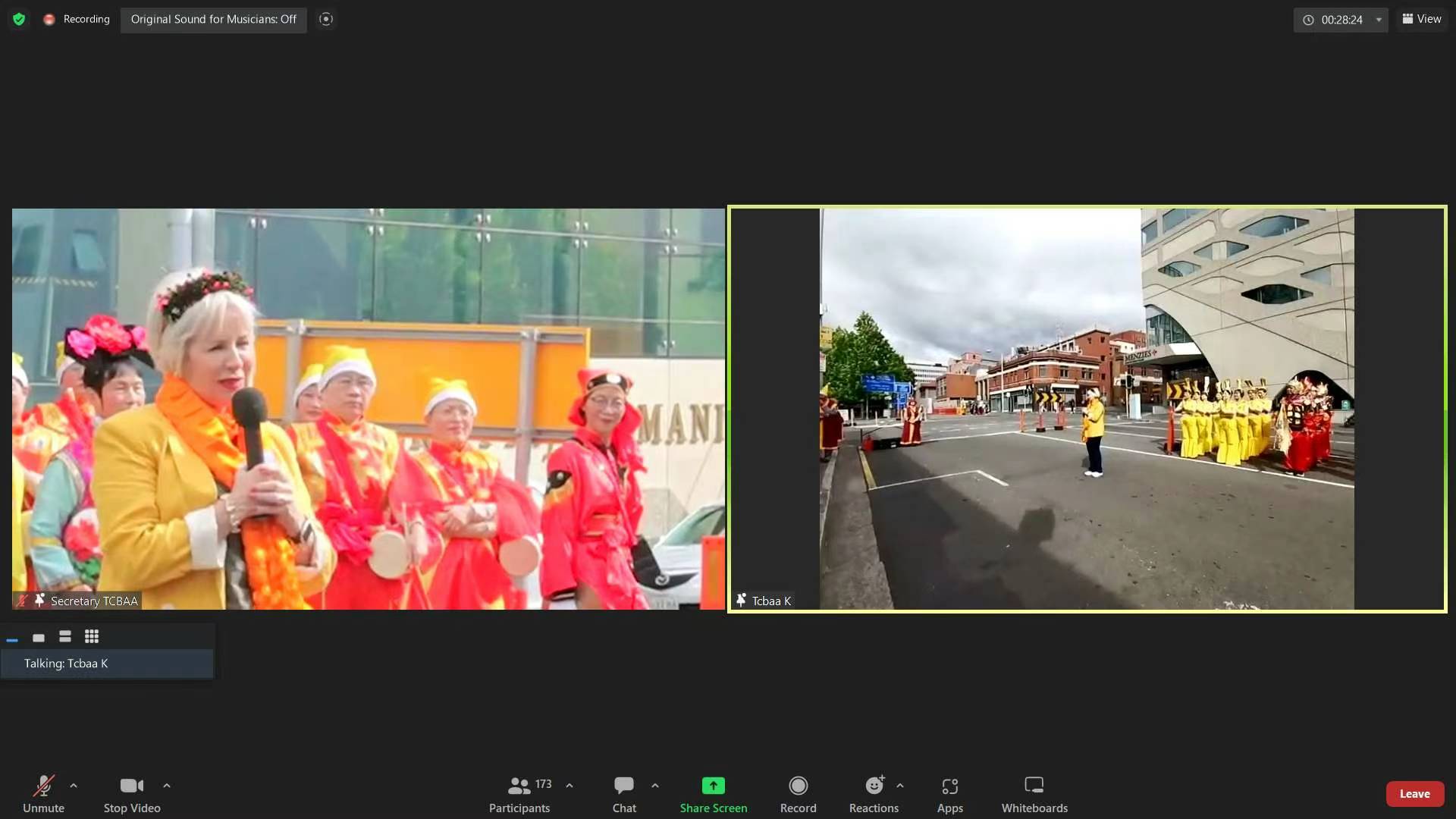Viewport: 1456px width, 819px height.
Task: Select the grid thumbnail layout icon
Action: [92, 637]
